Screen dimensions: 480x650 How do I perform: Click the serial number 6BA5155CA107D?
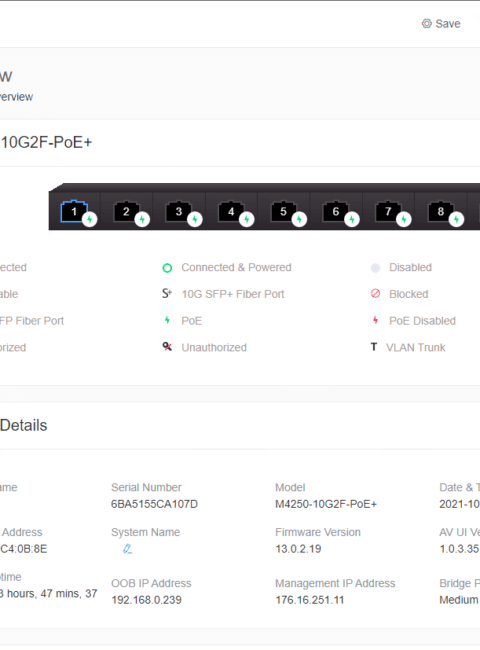(x=154, y=504)
